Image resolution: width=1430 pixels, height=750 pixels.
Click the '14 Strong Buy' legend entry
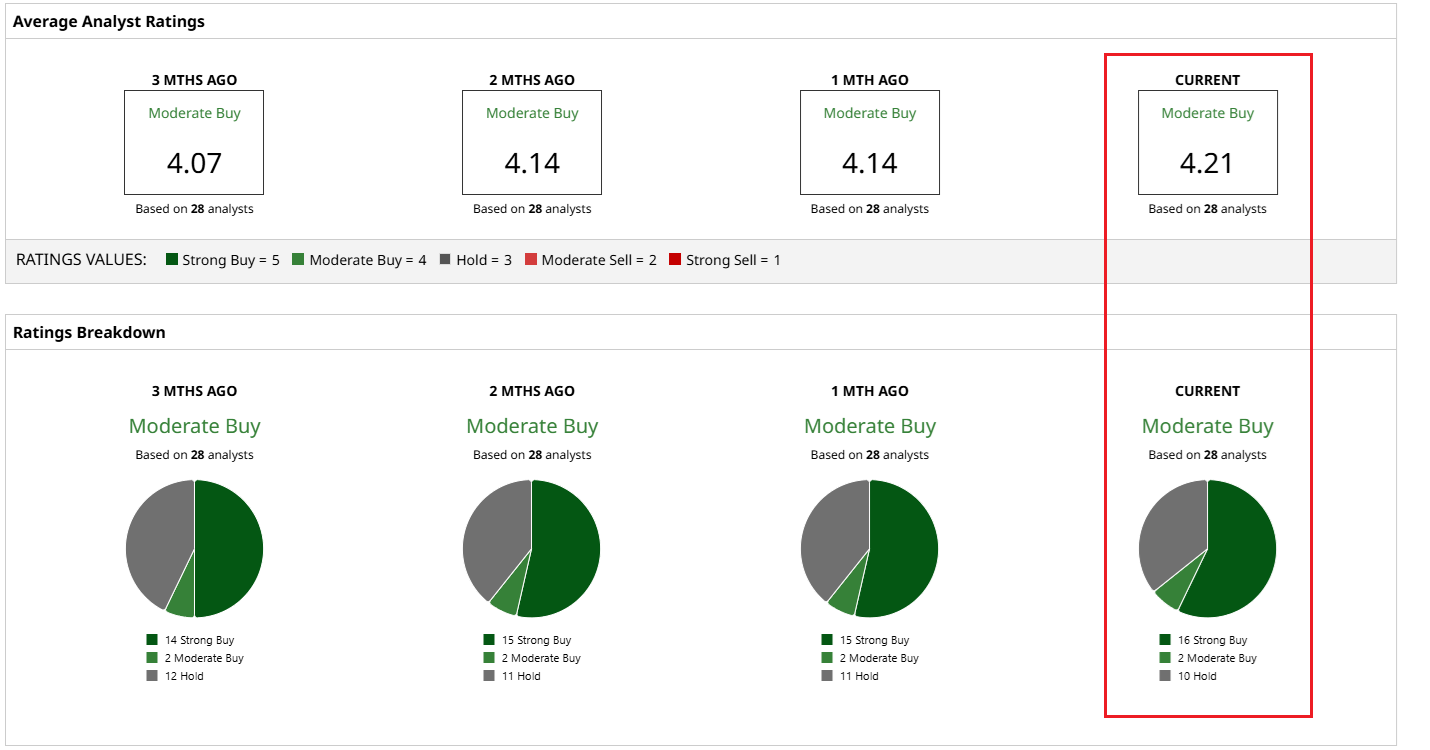point(200,640)
